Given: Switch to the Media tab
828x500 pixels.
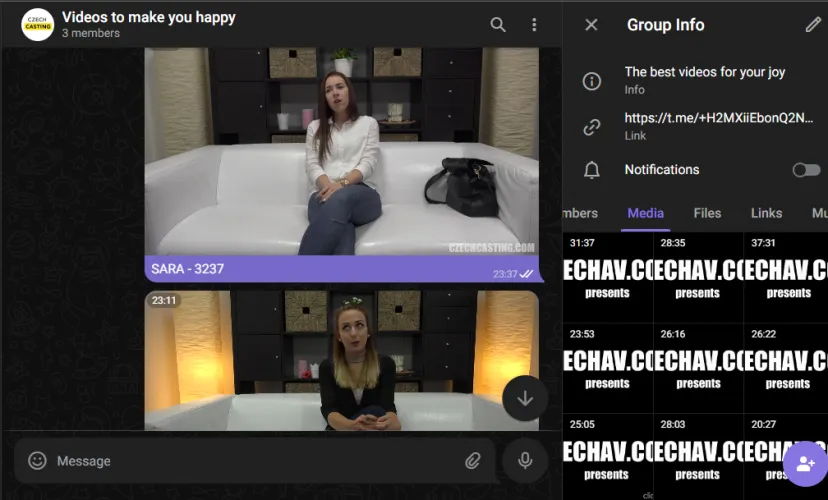Looking at the screenshot, I should click(645, 213).
